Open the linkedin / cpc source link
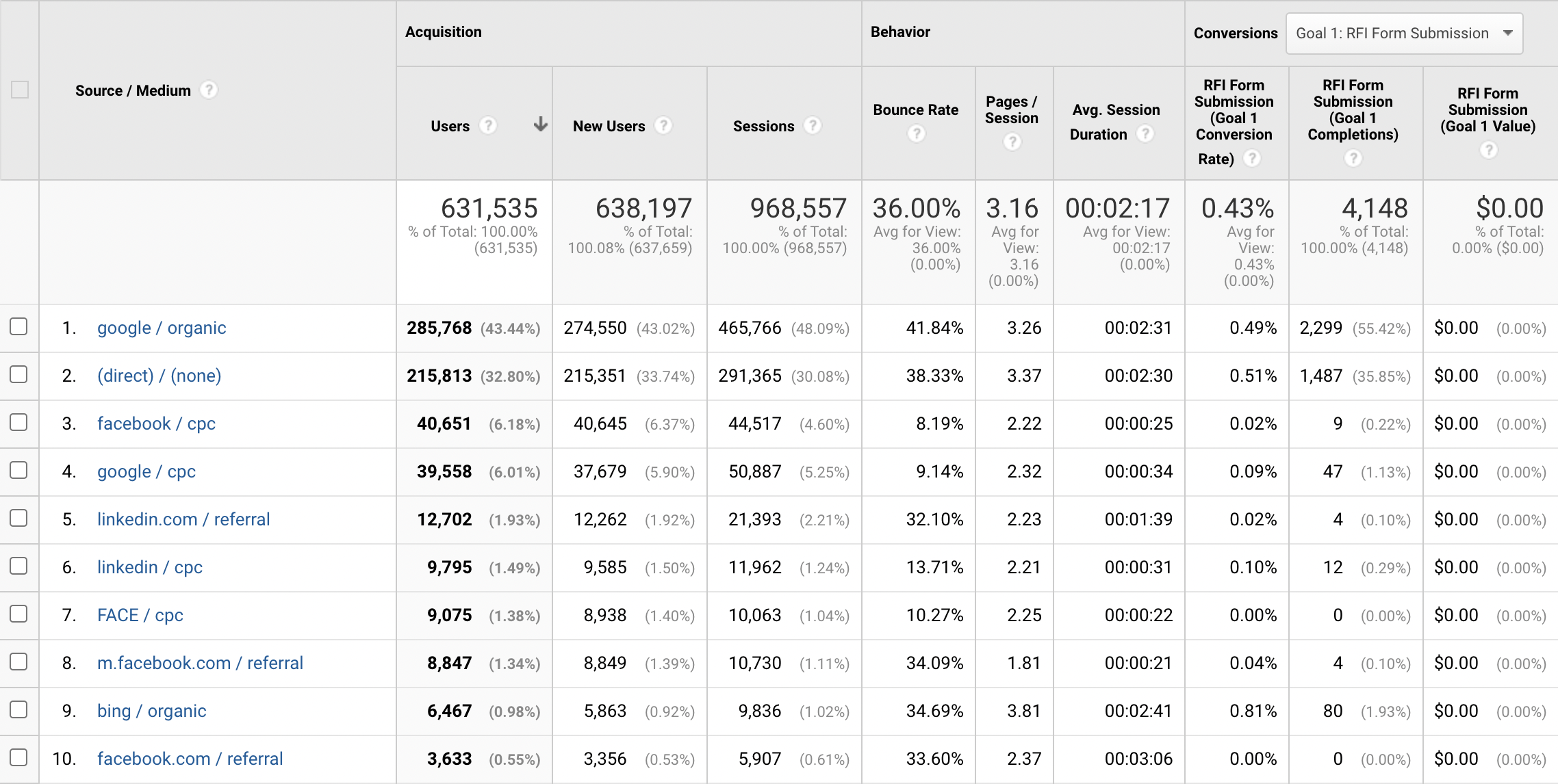Image resolution: width=1558 pixels, height=784 pixels. 150,567
